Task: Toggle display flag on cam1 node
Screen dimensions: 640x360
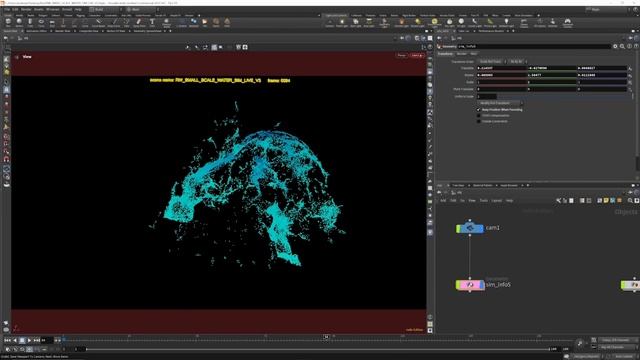Action: point(482,228)
